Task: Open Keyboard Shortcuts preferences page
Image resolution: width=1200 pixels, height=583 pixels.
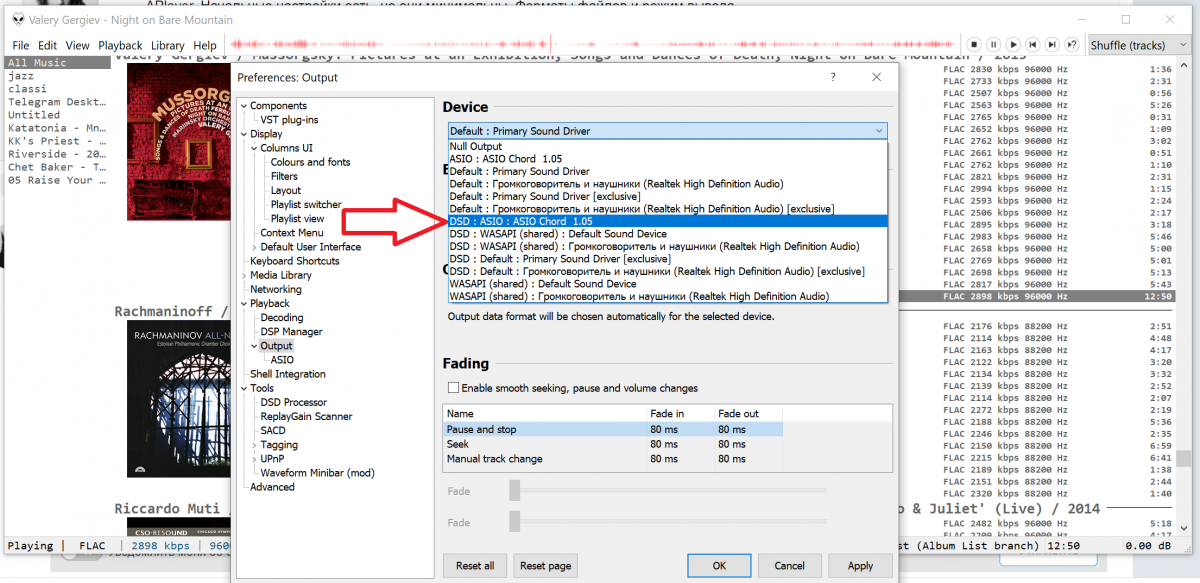Action: coord(294,261)
